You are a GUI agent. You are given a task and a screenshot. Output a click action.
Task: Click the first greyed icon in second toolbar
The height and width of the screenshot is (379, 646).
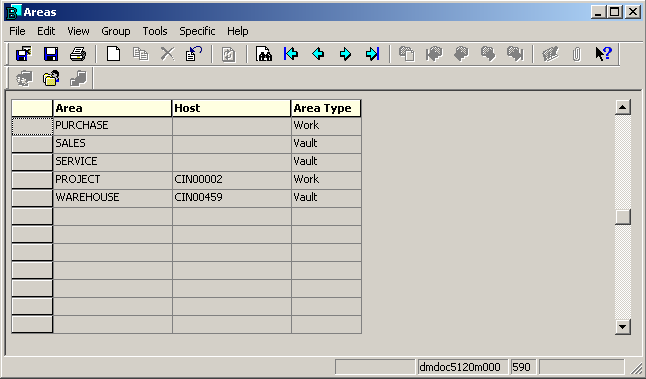[24, 78]
